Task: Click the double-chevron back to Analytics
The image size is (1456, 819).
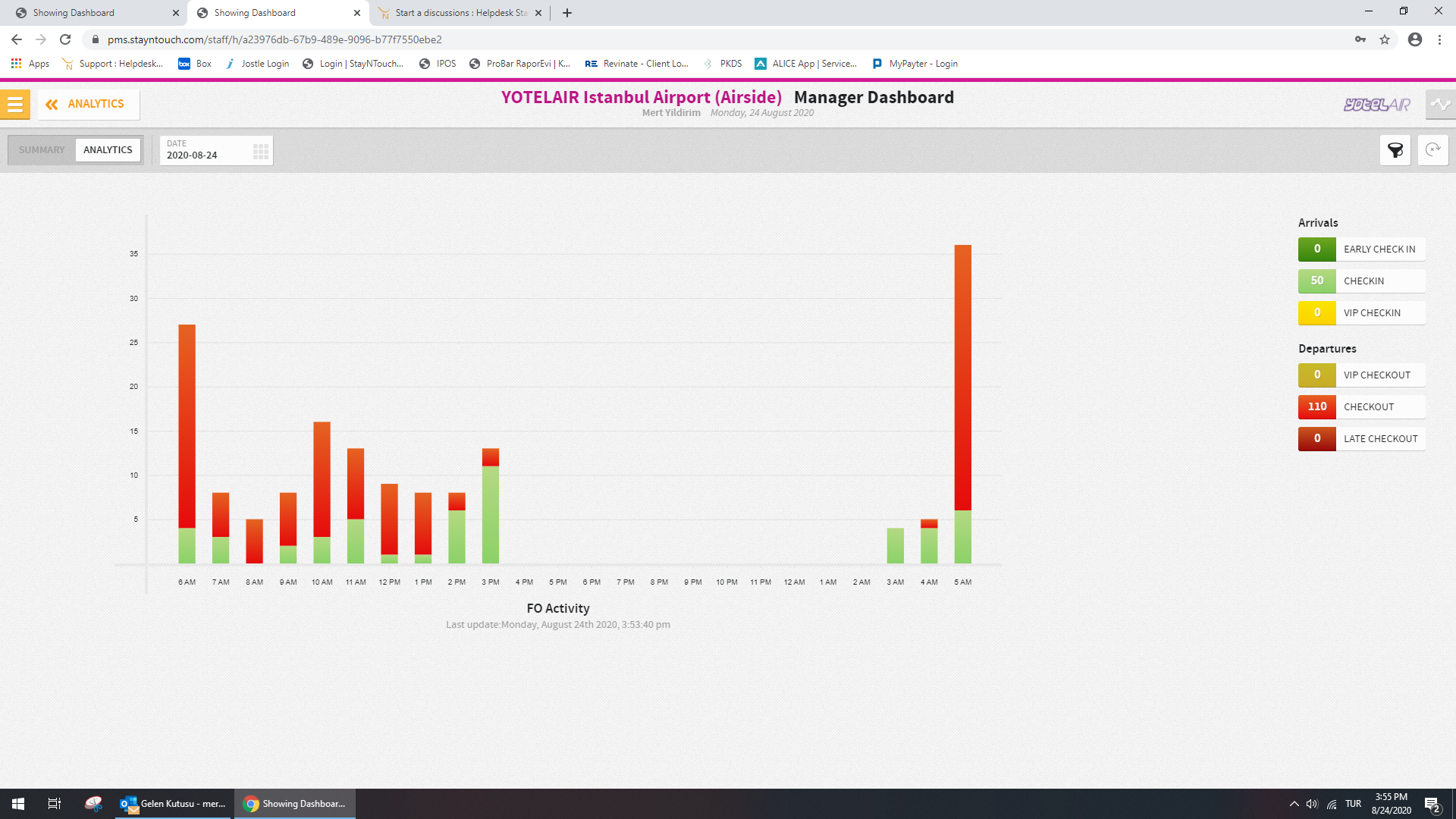Action: [52, 105]
